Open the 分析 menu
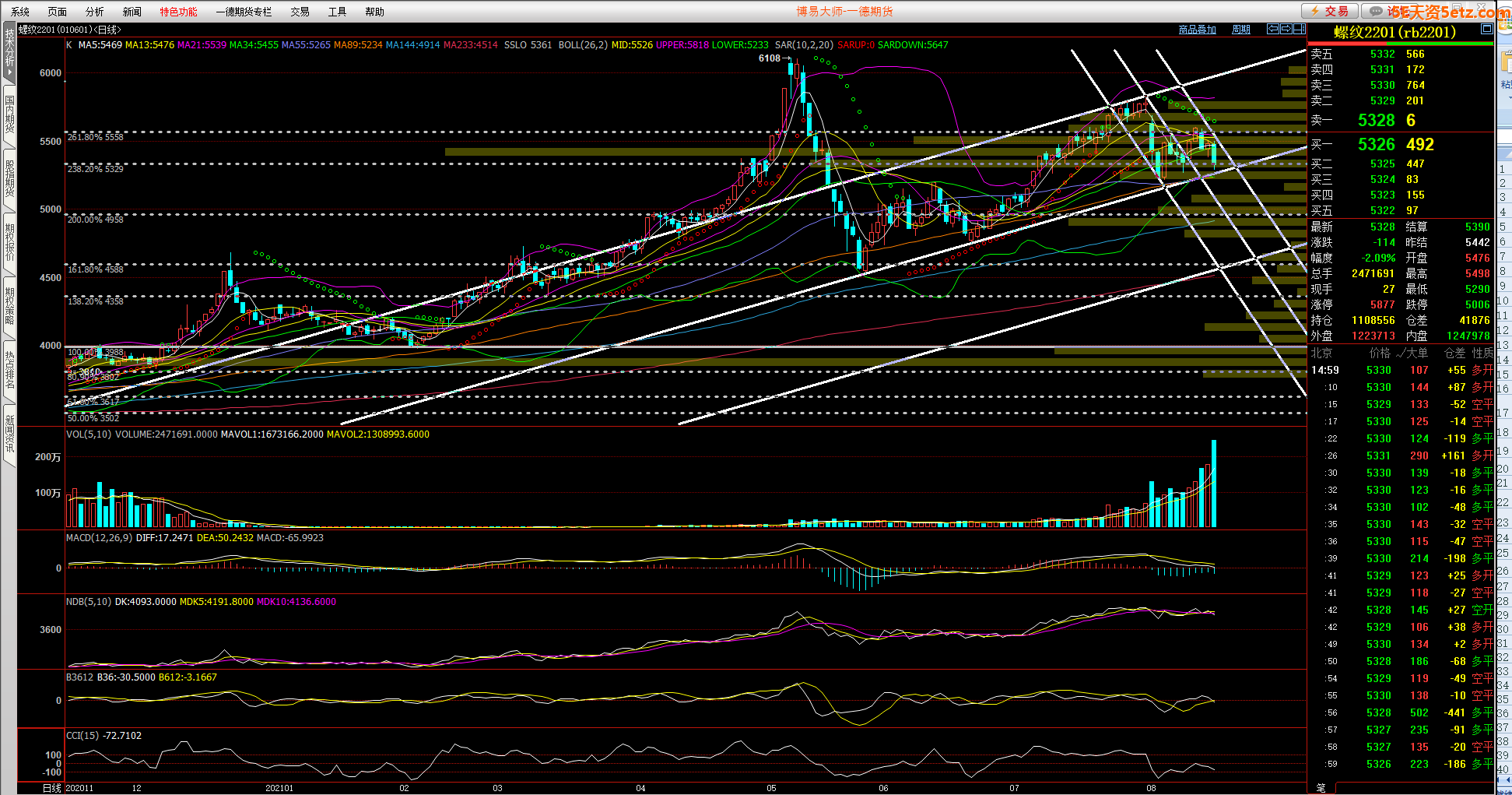Image resolution: width=1512 pixels, height=795 pixels. 94,12
